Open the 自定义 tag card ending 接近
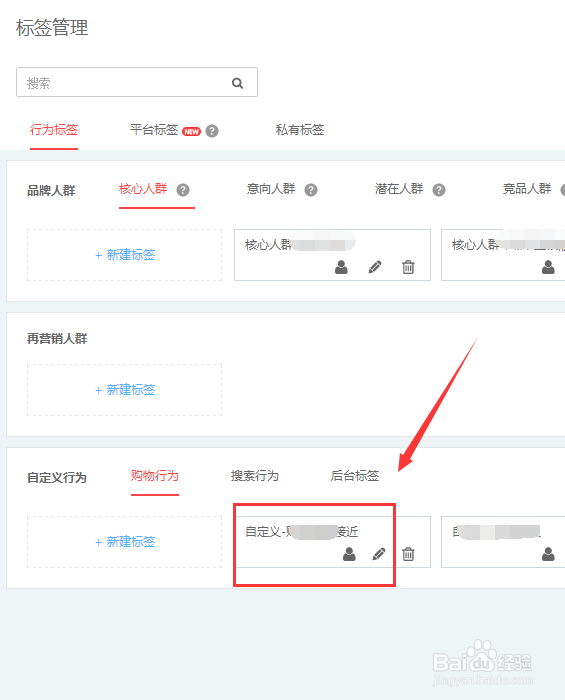 click(x=332, y=542)
